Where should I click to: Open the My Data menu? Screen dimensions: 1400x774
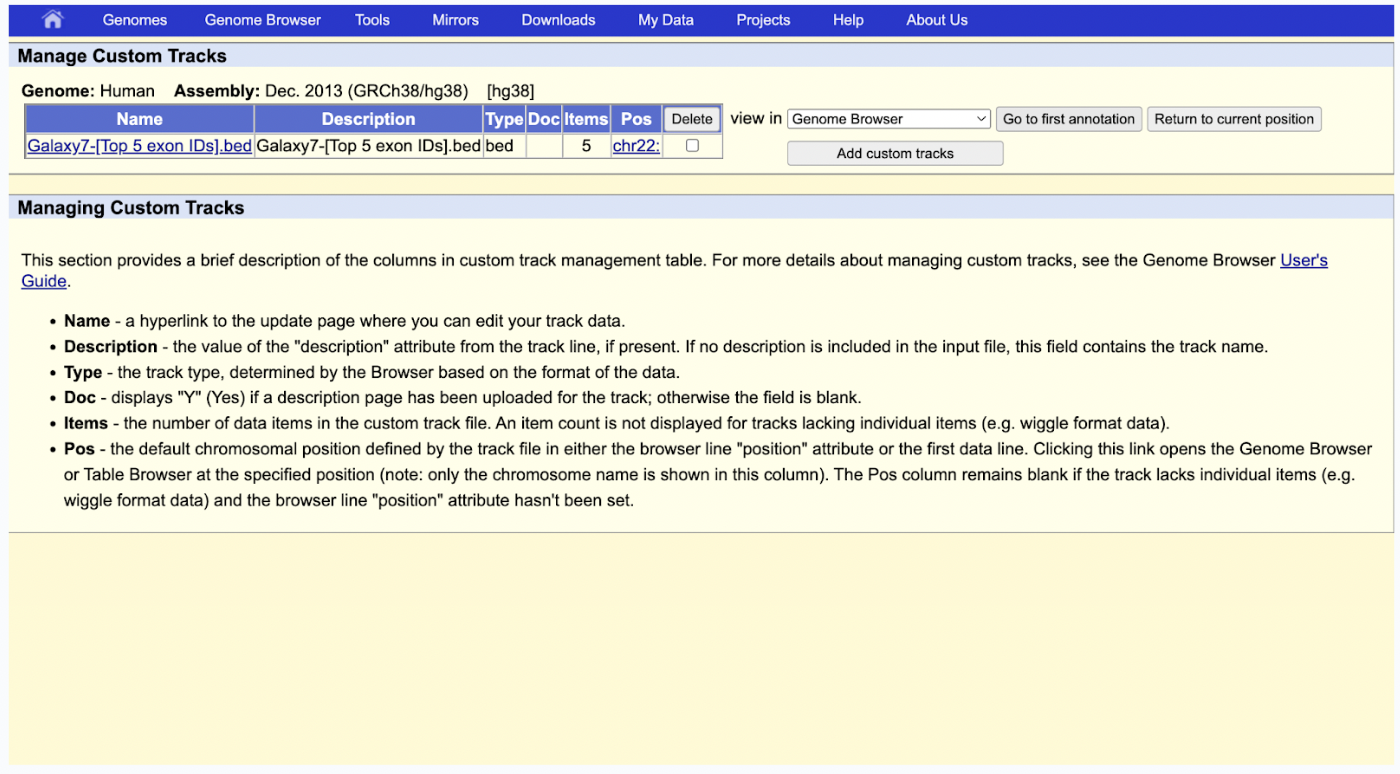pos(666,20)
